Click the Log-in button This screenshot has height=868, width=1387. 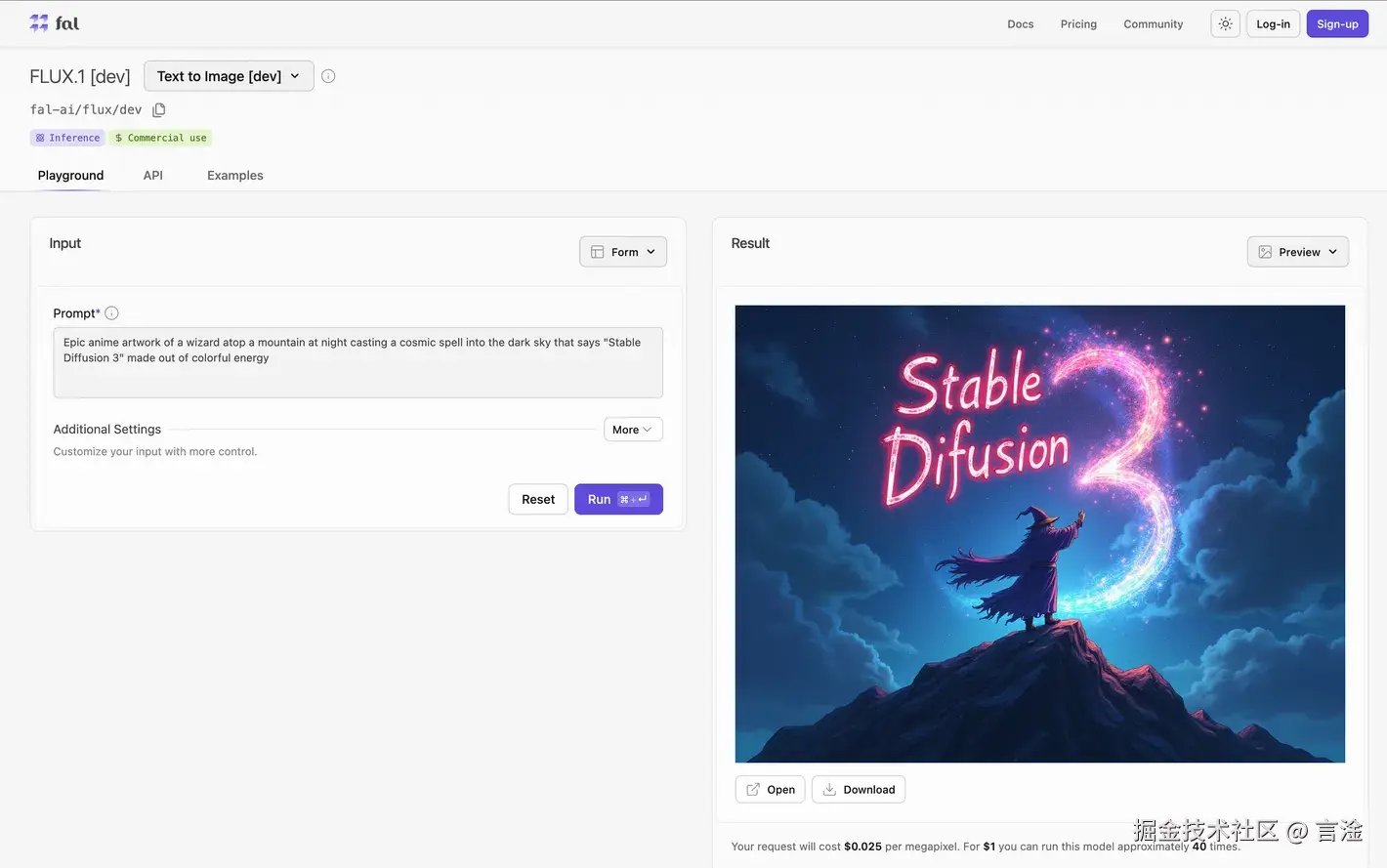click(1273, 24)
